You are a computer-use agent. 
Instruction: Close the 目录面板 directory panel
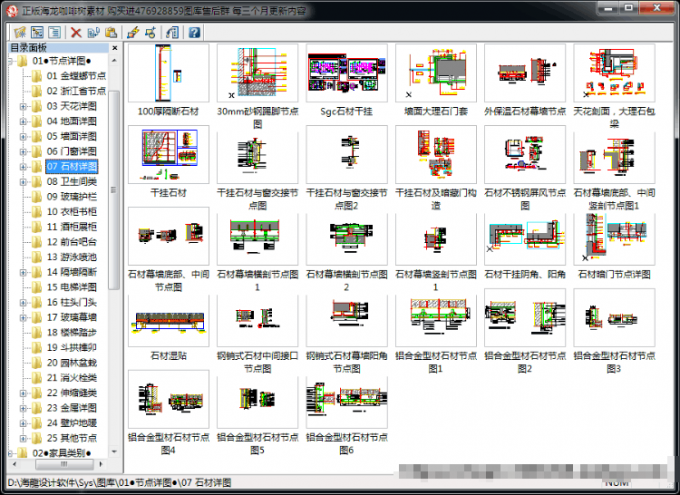pos(114,48)
